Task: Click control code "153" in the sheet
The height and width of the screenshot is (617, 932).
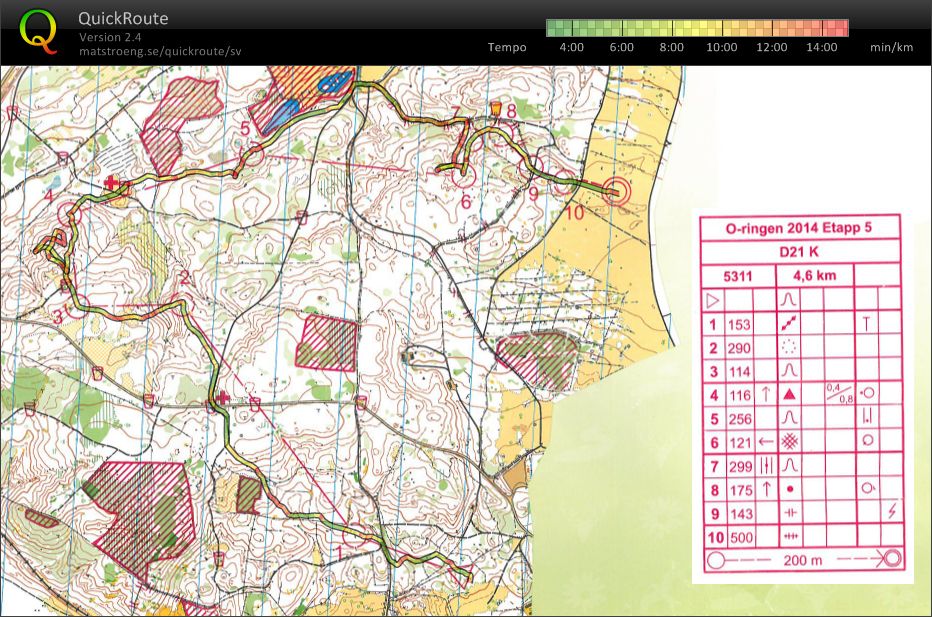Action: 739,325
